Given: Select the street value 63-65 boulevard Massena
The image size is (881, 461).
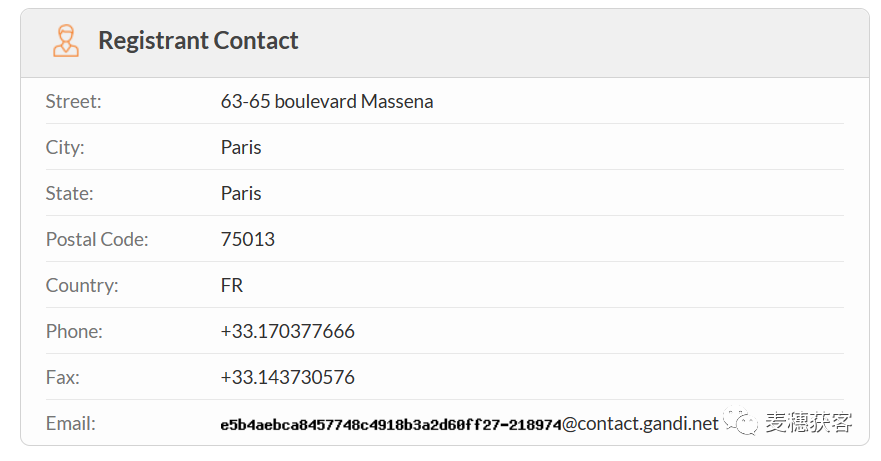Looking at the screenshot, I should point(326,102).
